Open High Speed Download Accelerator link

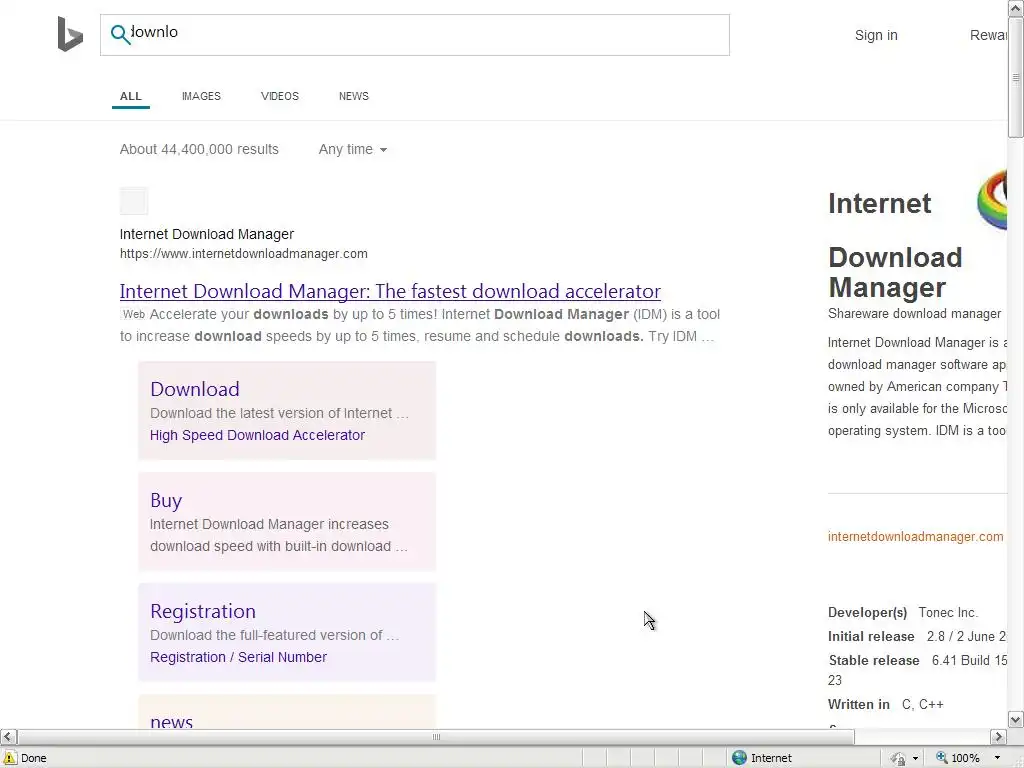pyautogui.click(x=257, y=435)
